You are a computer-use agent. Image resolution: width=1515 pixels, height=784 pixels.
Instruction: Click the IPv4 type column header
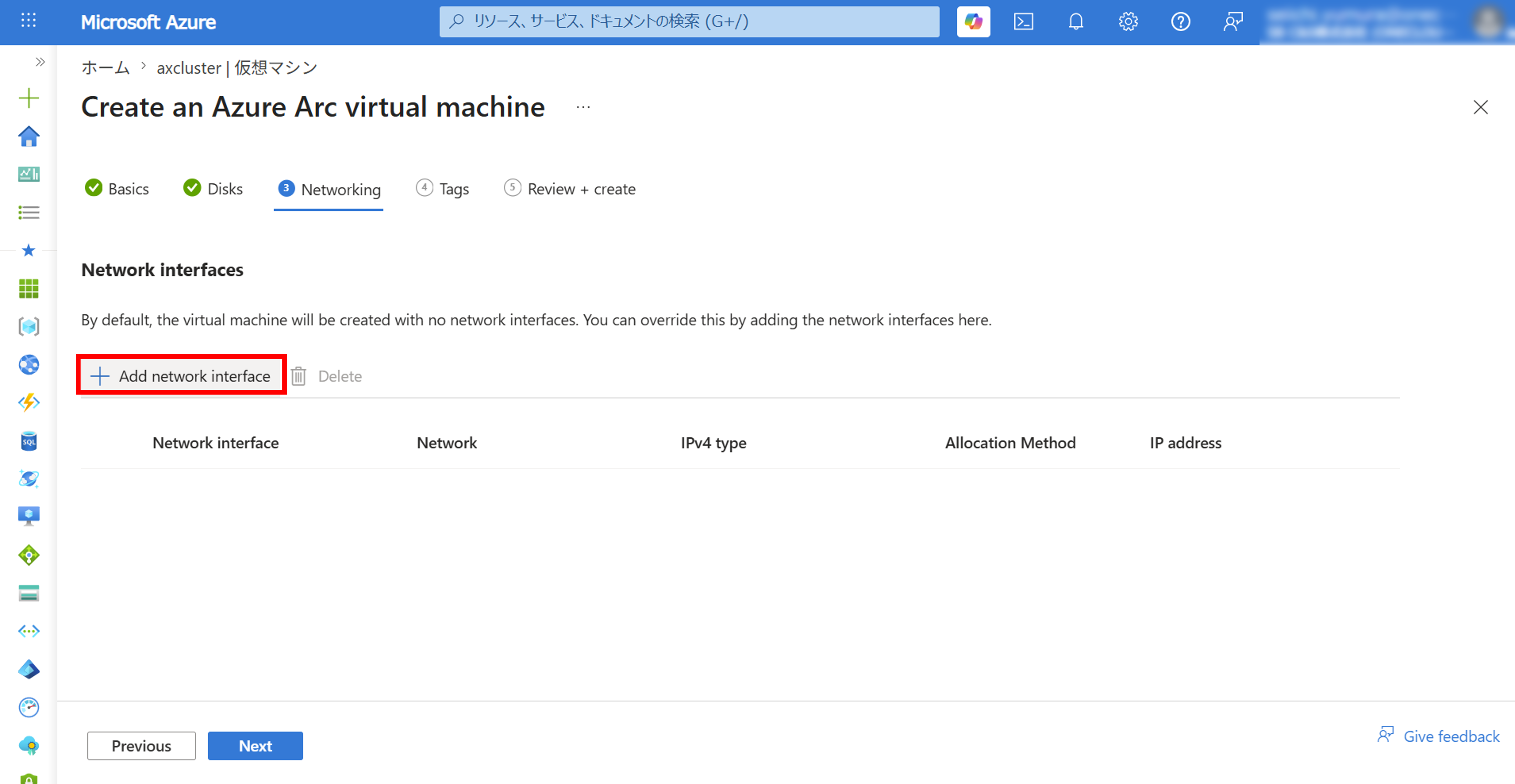[713, 443]
